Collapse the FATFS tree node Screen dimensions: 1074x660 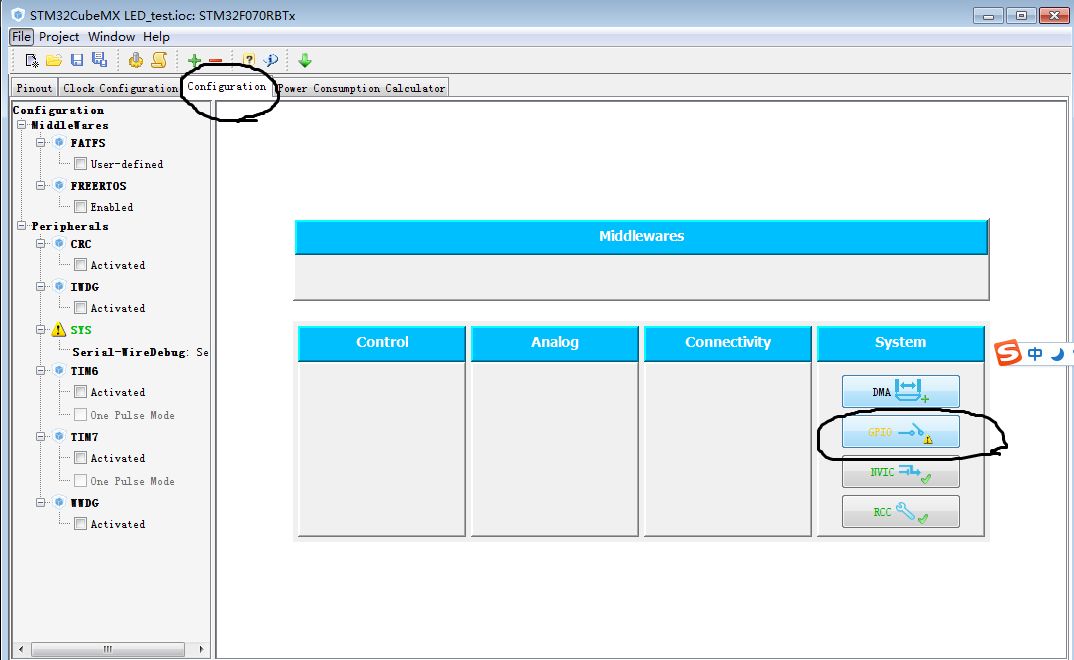pyautogui.click(x=40, y=142)
